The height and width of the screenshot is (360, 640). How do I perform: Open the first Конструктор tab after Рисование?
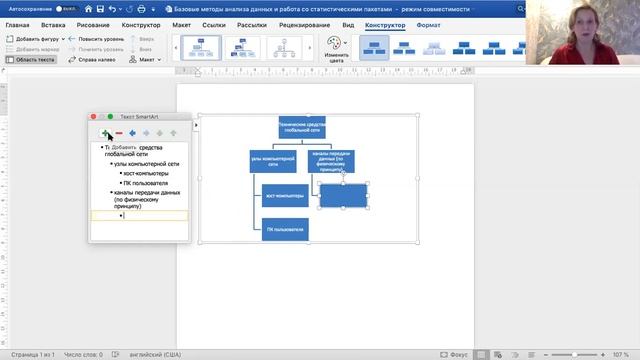[141, 25]
